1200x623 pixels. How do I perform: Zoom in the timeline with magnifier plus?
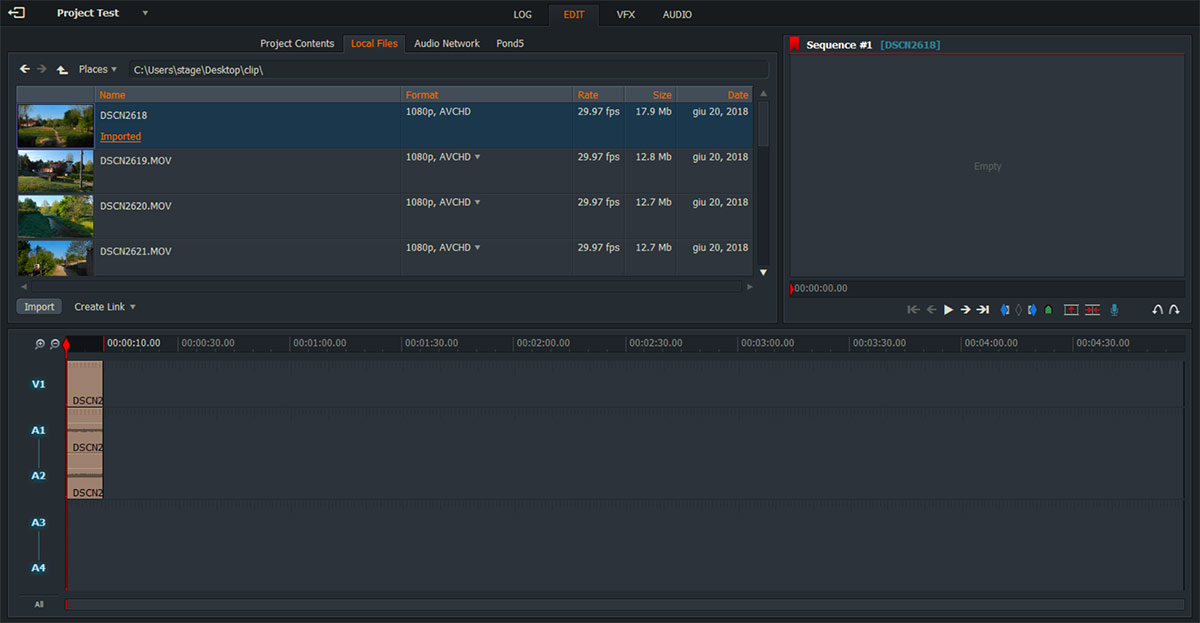pyautogui.click(x=40, y=344)
